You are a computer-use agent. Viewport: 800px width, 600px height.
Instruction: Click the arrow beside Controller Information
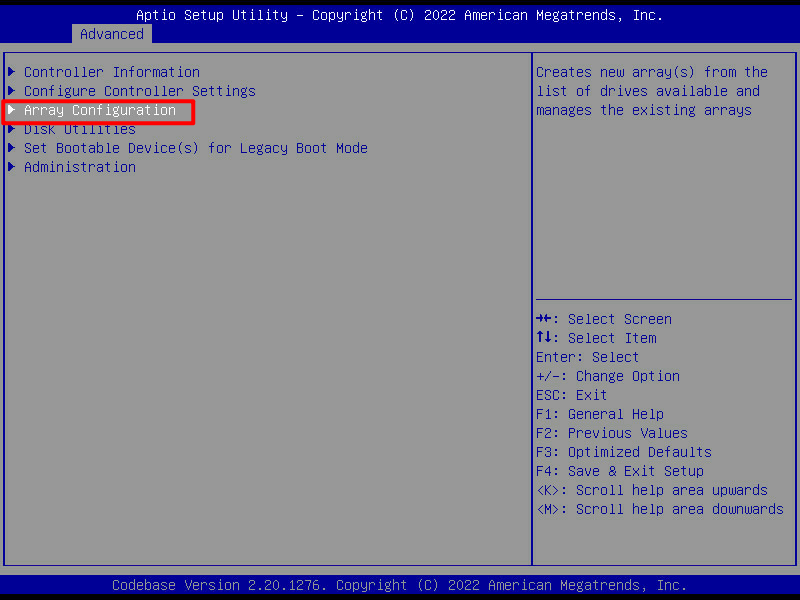coord(12,72)
